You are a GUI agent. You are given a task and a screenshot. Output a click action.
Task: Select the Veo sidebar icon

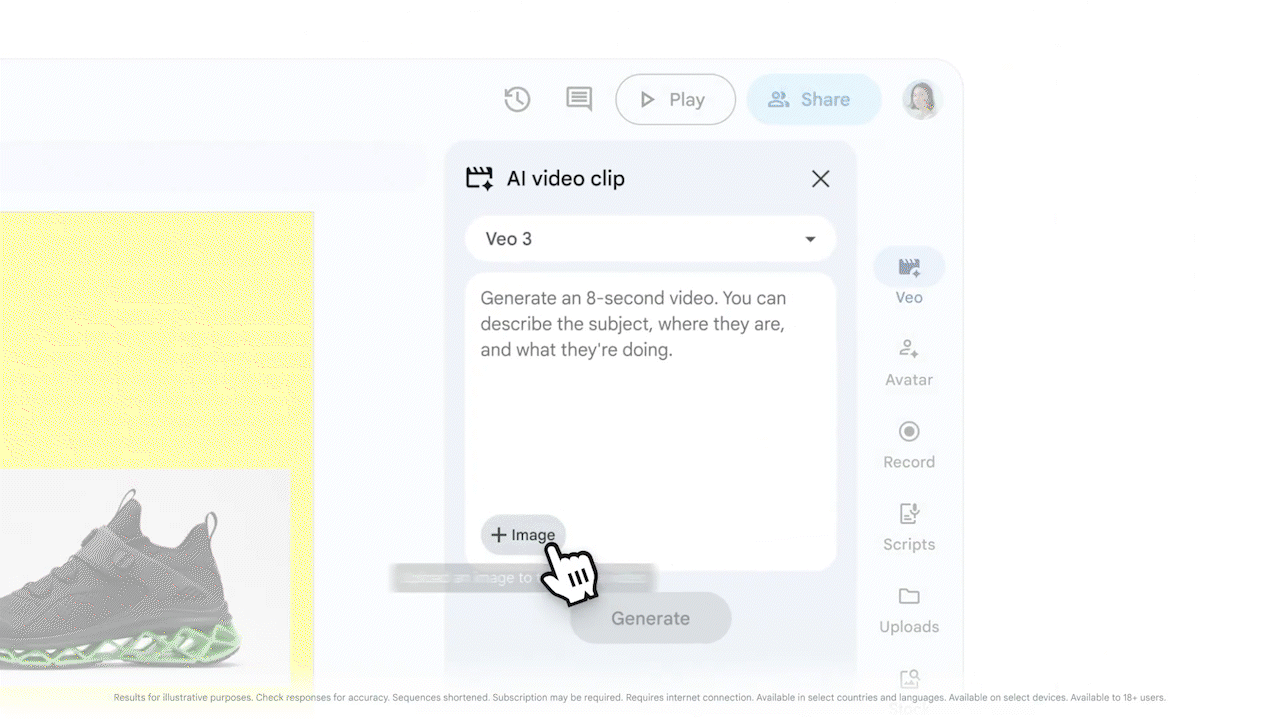909,267
